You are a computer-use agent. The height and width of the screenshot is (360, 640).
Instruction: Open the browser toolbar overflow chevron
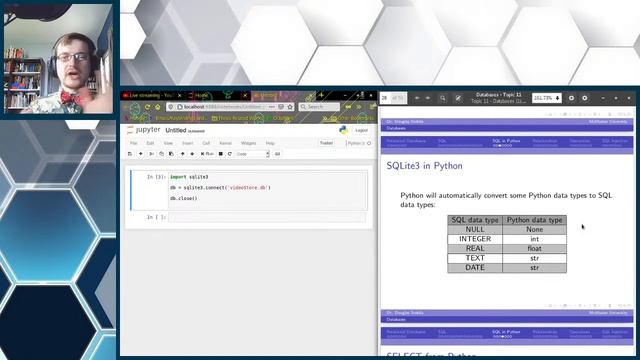tap(359, 107)
